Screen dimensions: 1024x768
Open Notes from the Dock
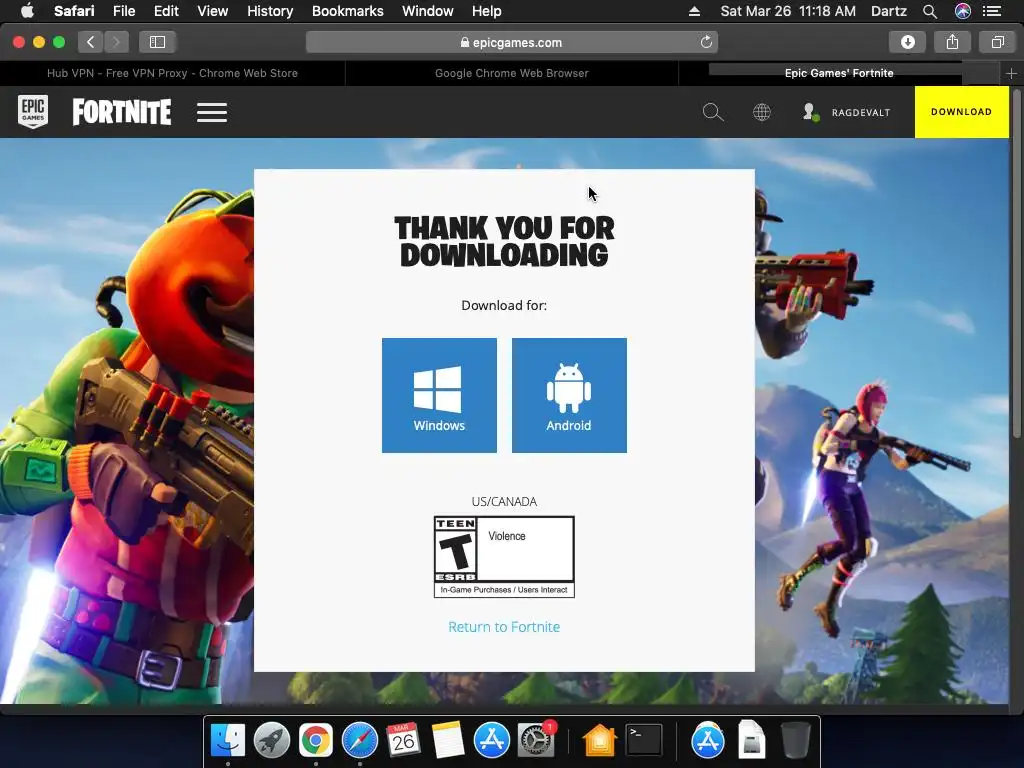point(447,741)
